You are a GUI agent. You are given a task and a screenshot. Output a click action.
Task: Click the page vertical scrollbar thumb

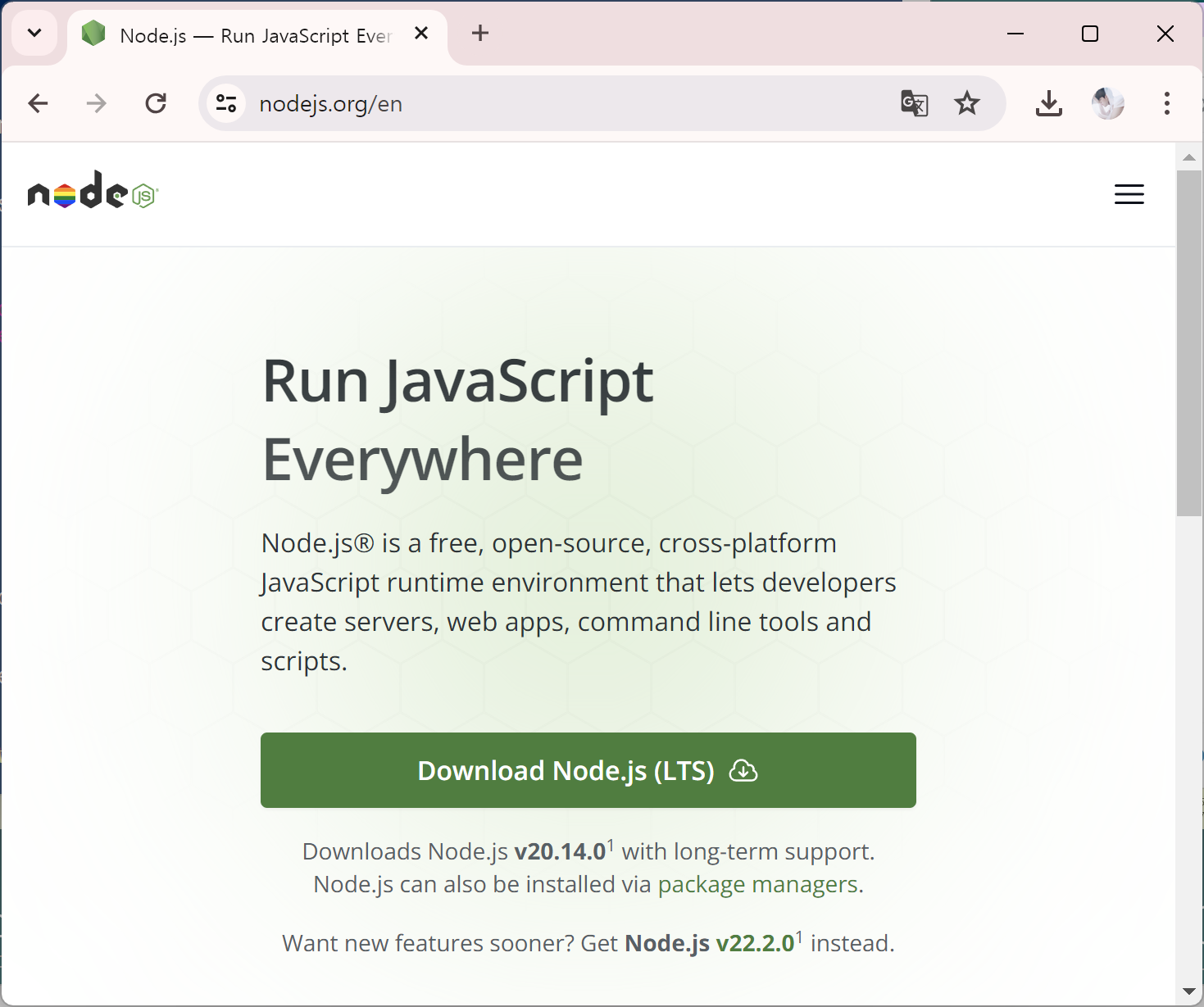tap(1189, 342)
